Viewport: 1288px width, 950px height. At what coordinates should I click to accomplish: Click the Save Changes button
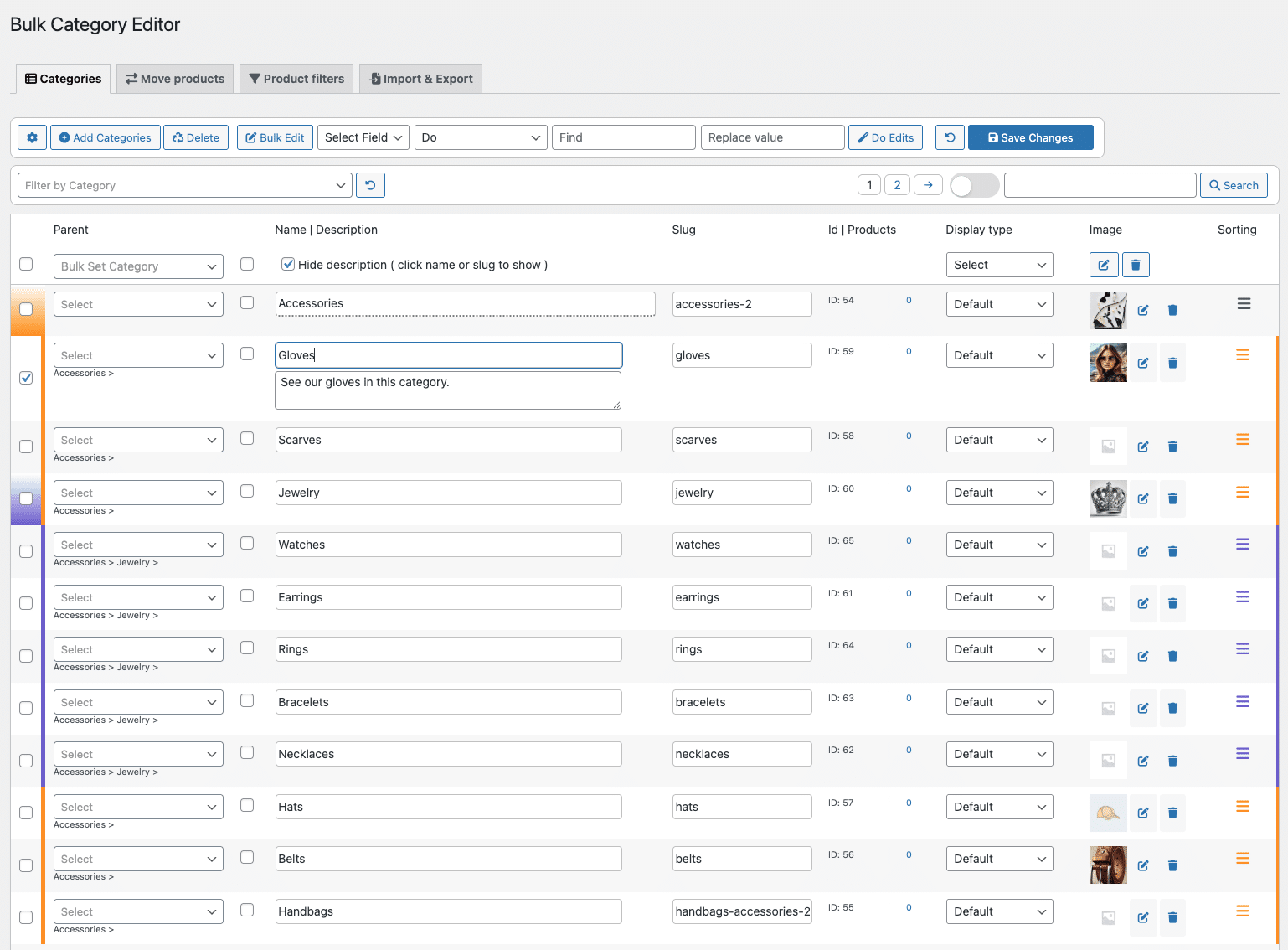click(1030, 137)
